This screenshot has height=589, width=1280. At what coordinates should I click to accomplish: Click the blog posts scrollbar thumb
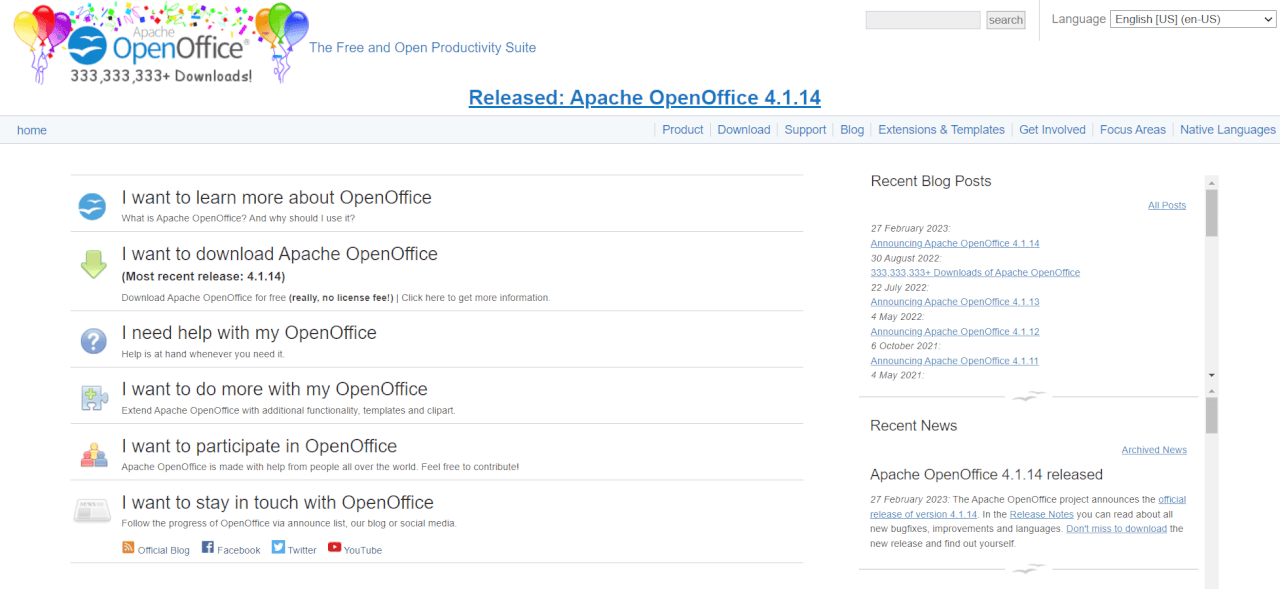click(1212, 212)
